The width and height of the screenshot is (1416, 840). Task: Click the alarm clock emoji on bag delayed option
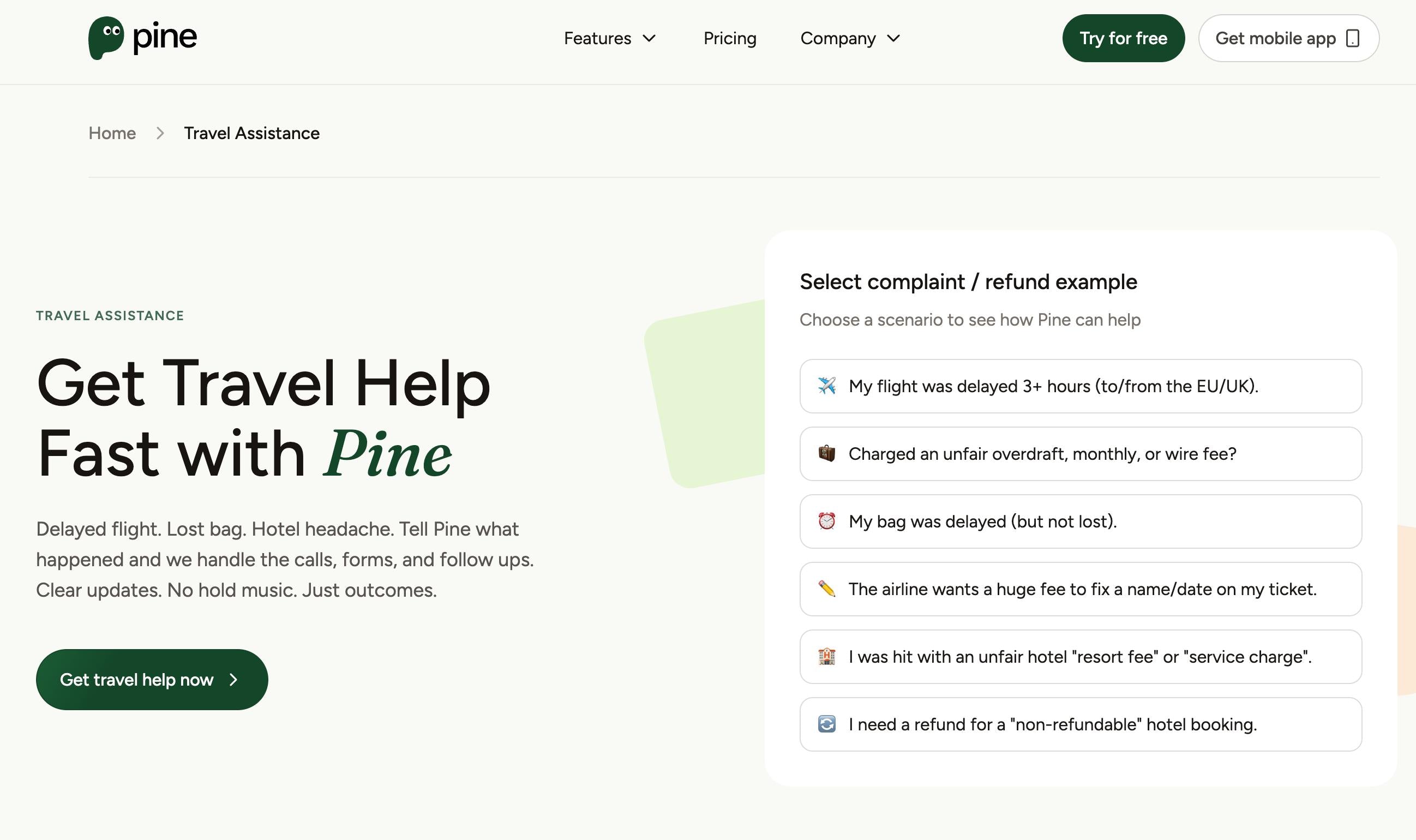coord(826,521)
